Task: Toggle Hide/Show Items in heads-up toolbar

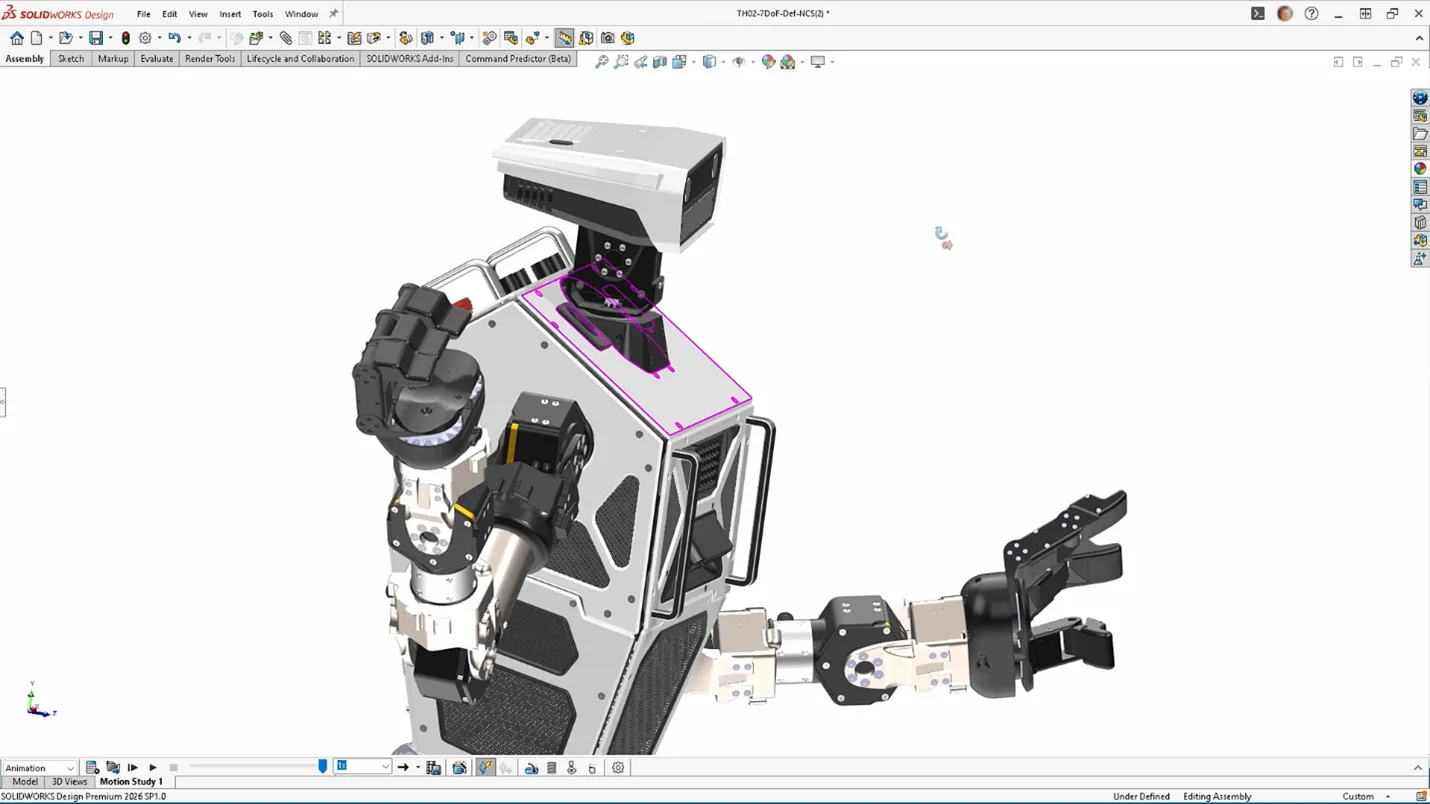Action: pyautogui.click(x=738, y=61)
